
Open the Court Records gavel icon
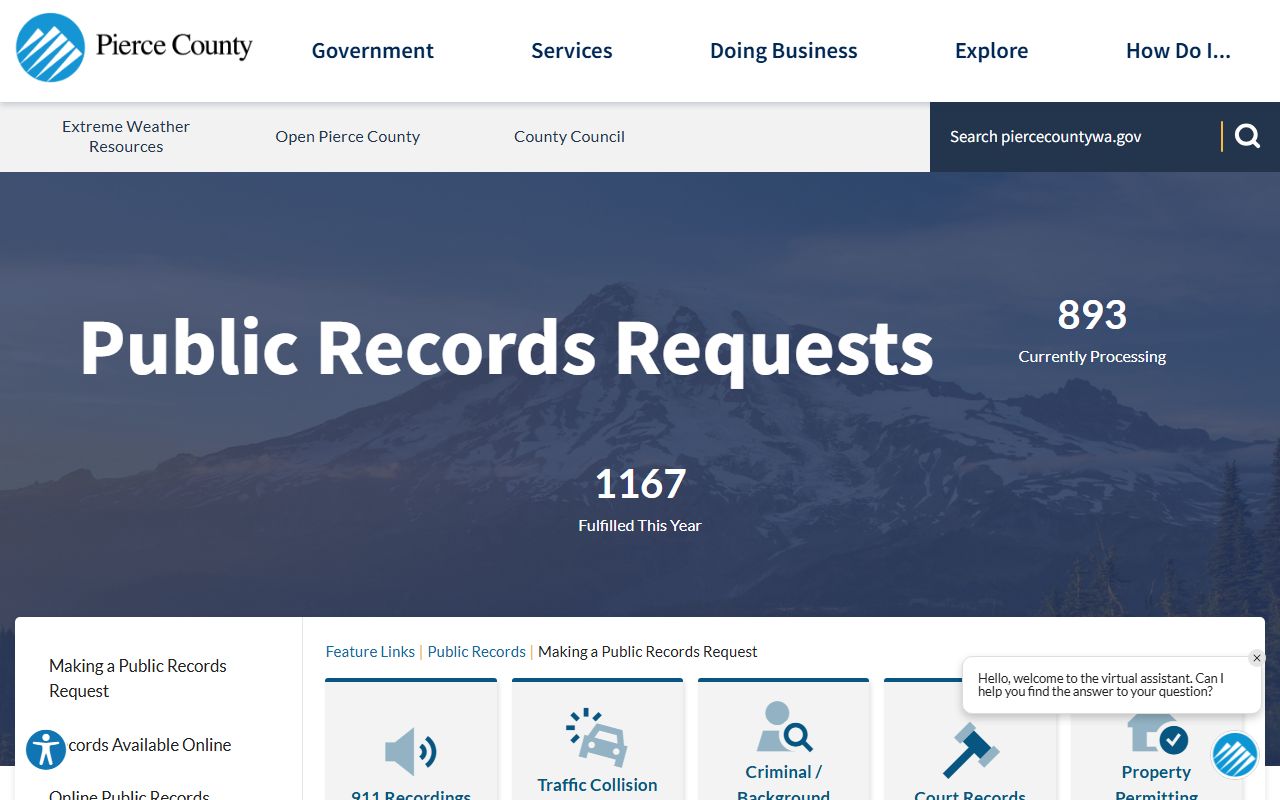tap(970, 752)
